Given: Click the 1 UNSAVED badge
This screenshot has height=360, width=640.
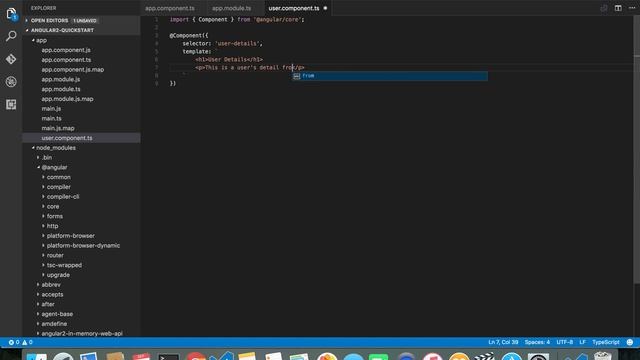Looking at the screenshot, I should 85,20.
